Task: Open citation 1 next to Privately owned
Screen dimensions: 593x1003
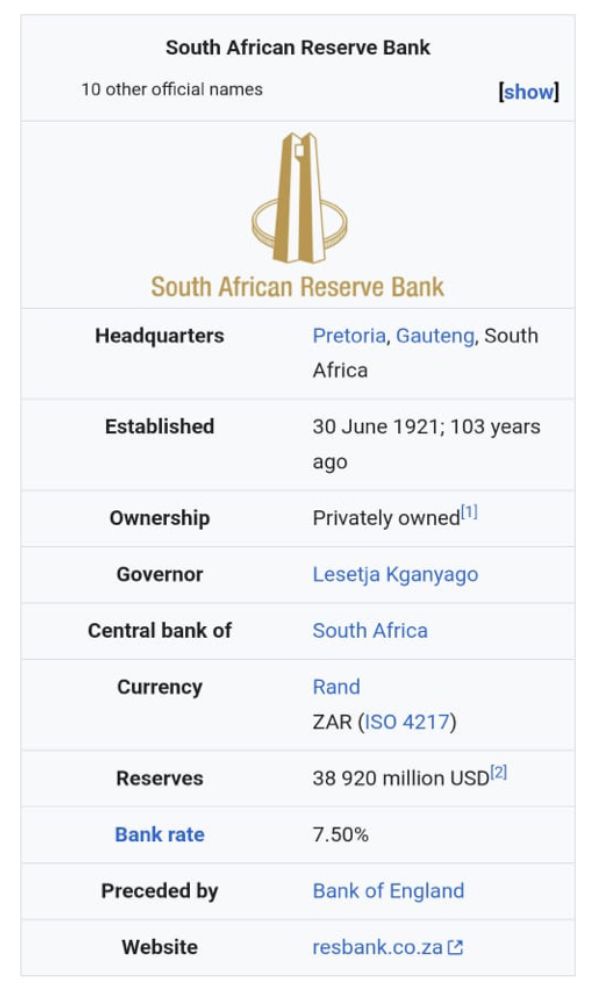Action: click(469, 512)
